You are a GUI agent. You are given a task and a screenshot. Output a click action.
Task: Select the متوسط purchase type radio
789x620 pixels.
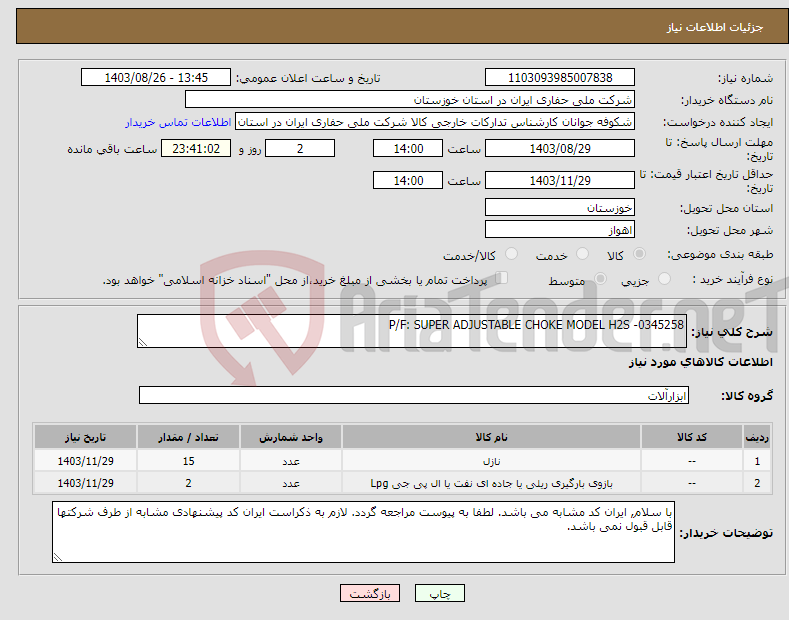pos(600,279)
